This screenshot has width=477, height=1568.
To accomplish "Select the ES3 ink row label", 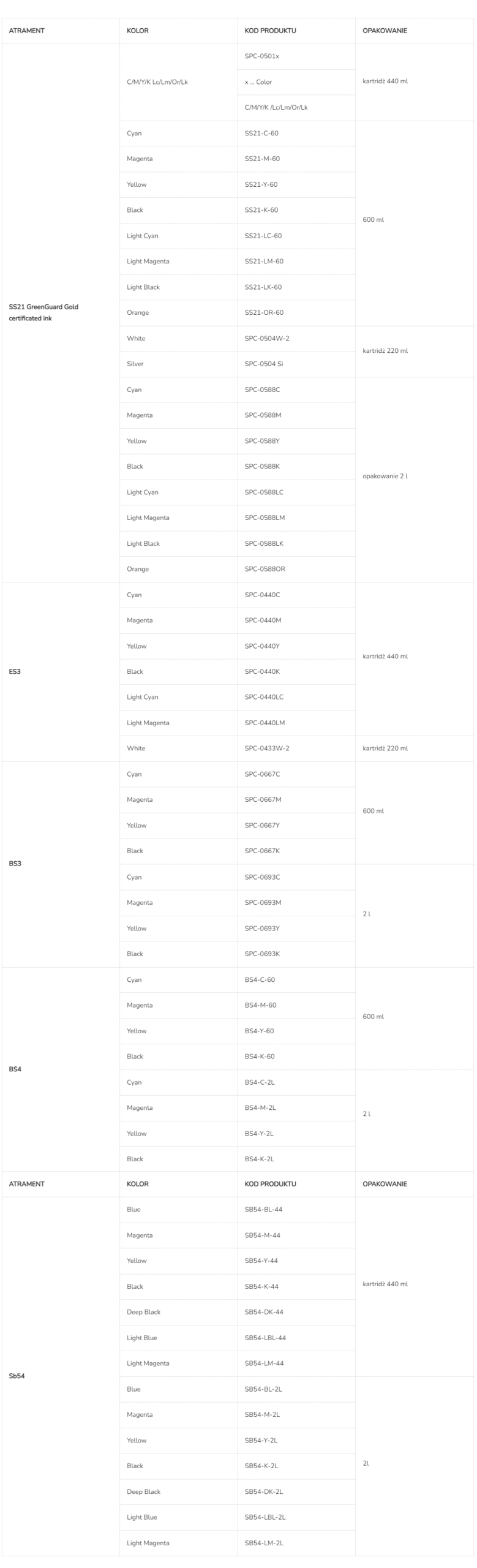I will [x=15, y=672].
